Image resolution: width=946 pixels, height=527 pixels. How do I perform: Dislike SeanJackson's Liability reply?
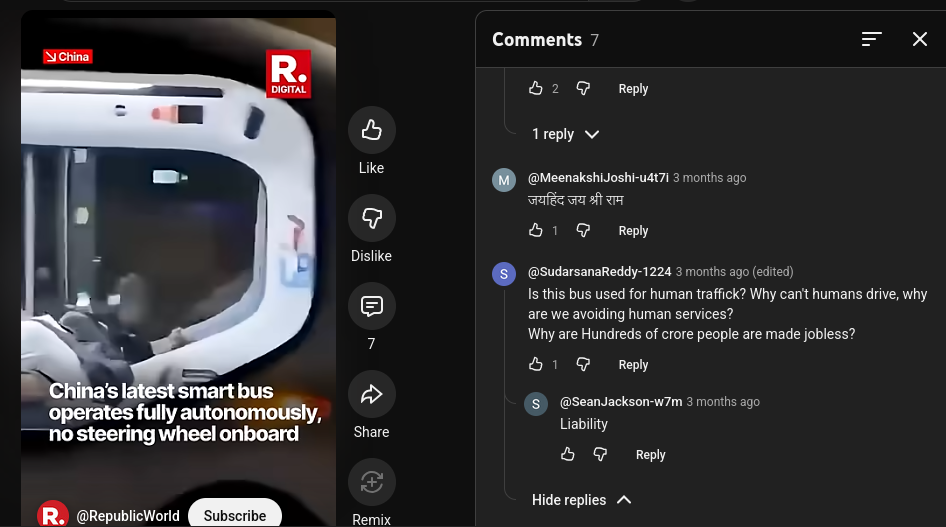point(600,454)
